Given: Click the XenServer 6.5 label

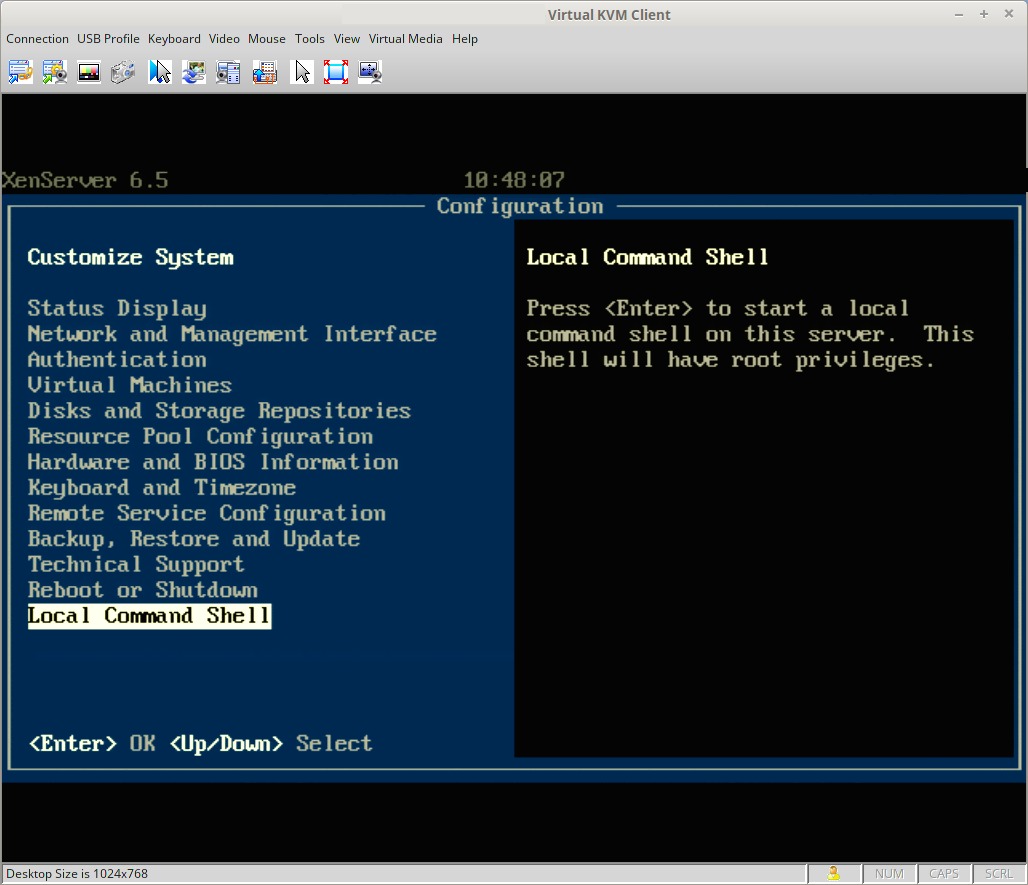Looking at the screenshot, I should coord(85,180).
